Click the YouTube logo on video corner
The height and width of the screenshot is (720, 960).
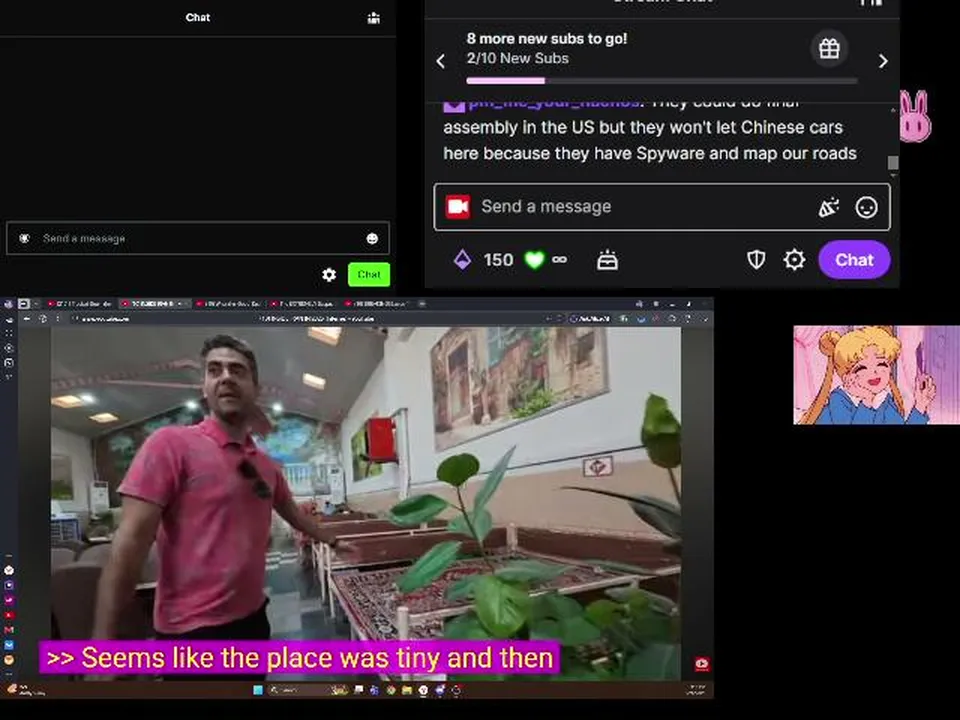pyautogui.click(x=702, y=664)
